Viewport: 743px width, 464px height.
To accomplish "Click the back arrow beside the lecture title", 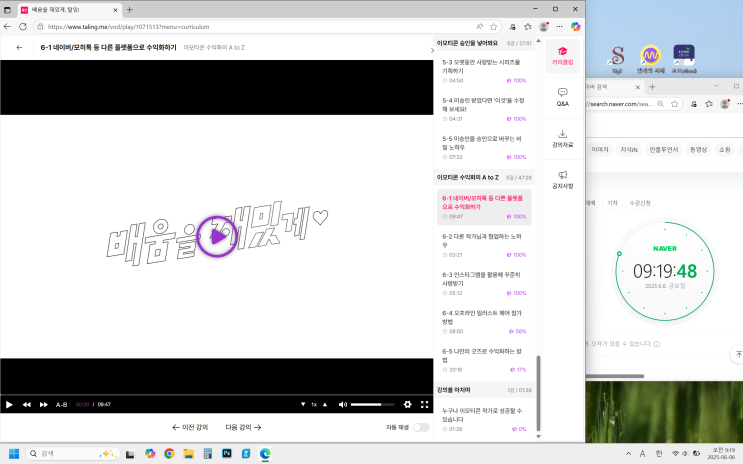I will [x=19, y=47].
